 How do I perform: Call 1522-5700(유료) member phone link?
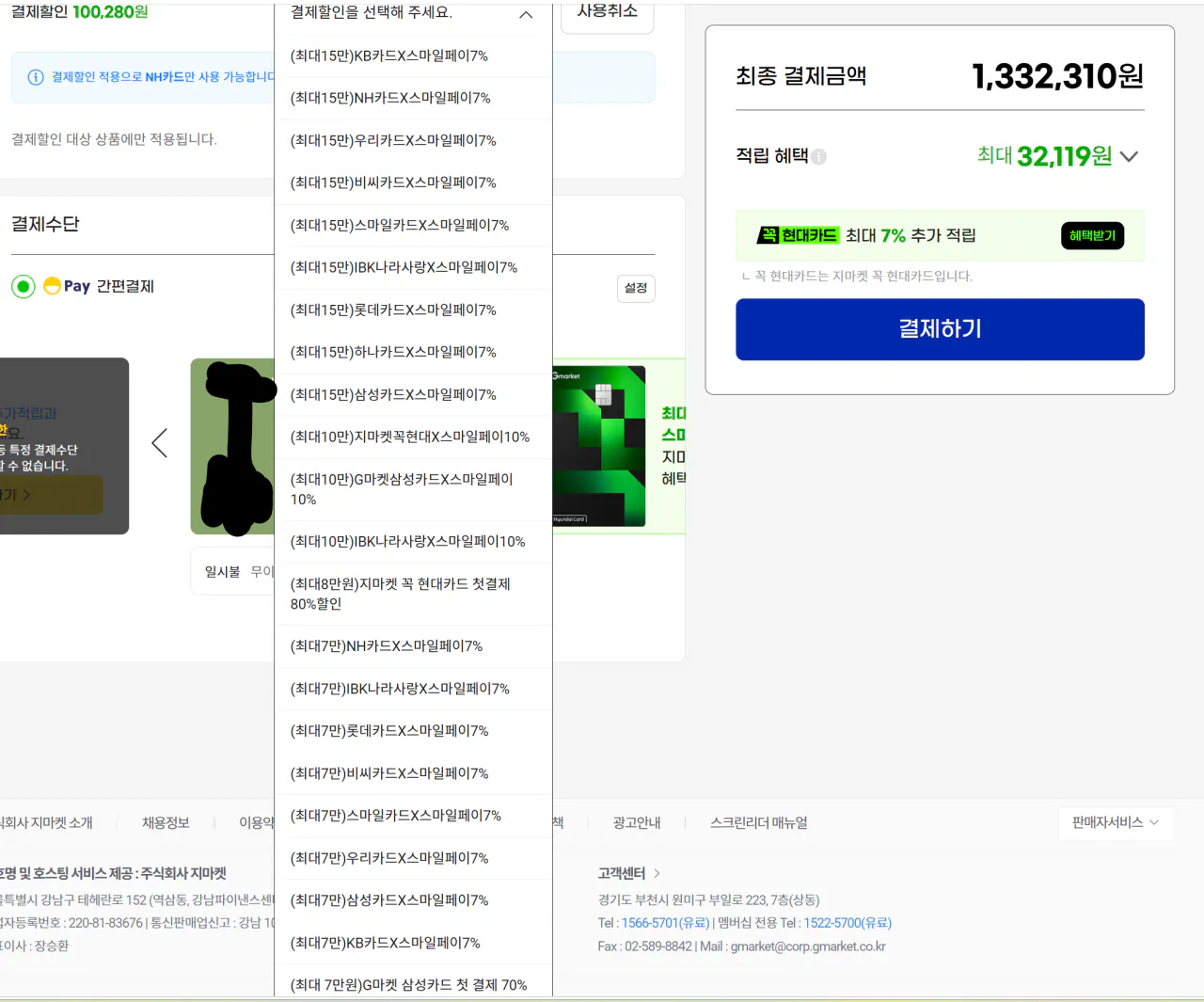click(x=848, y=923)
